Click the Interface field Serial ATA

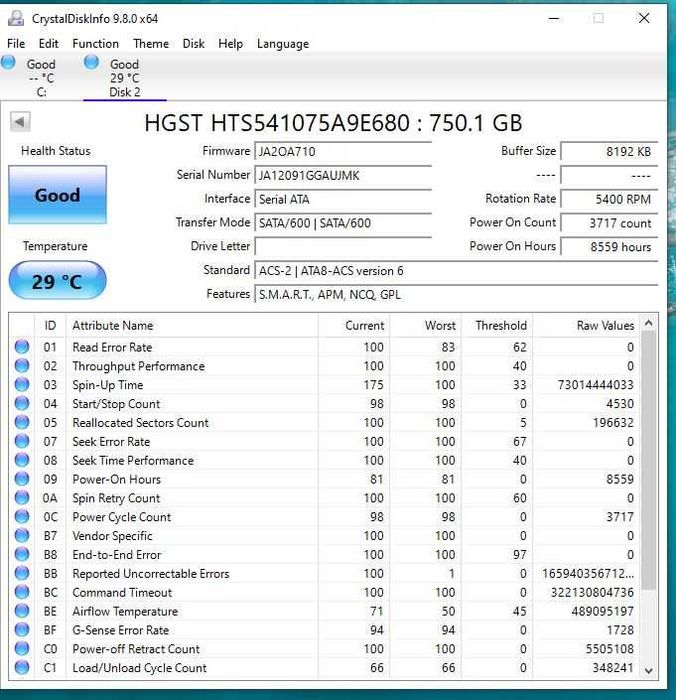click(x=343, y=199)
